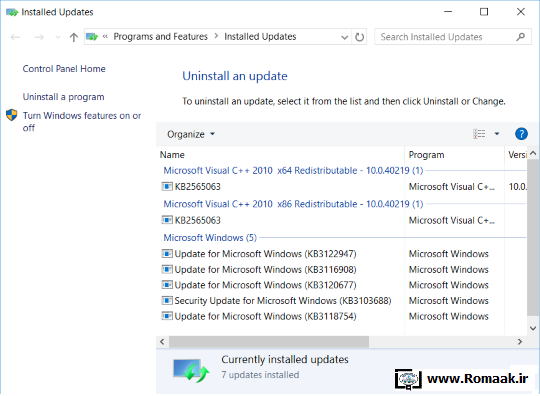540x396 pixels.
Task: Click the search magnifier icon
Action: pos(521,37)
